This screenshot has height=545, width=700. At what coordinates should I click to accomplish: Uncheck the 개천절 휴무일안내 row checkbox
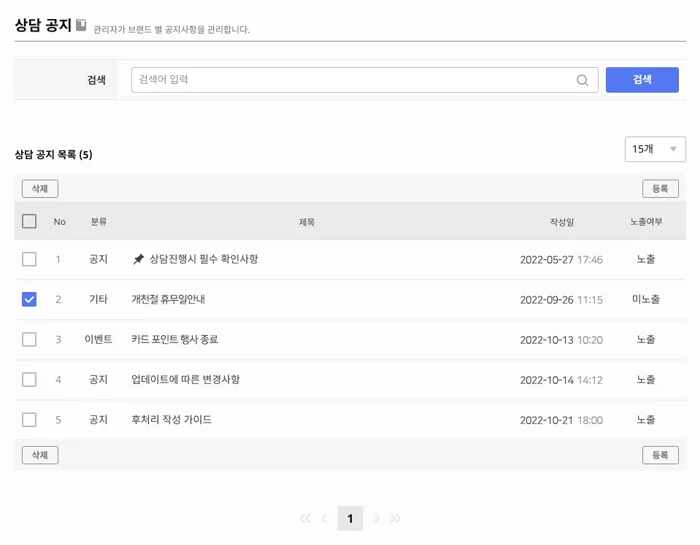click(x=29, y=300)
